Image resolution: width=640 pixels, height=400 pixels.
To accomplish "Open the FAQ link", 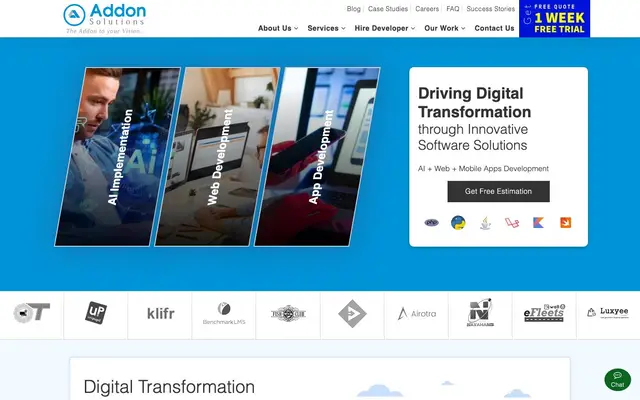I will (x=453, y=9).
